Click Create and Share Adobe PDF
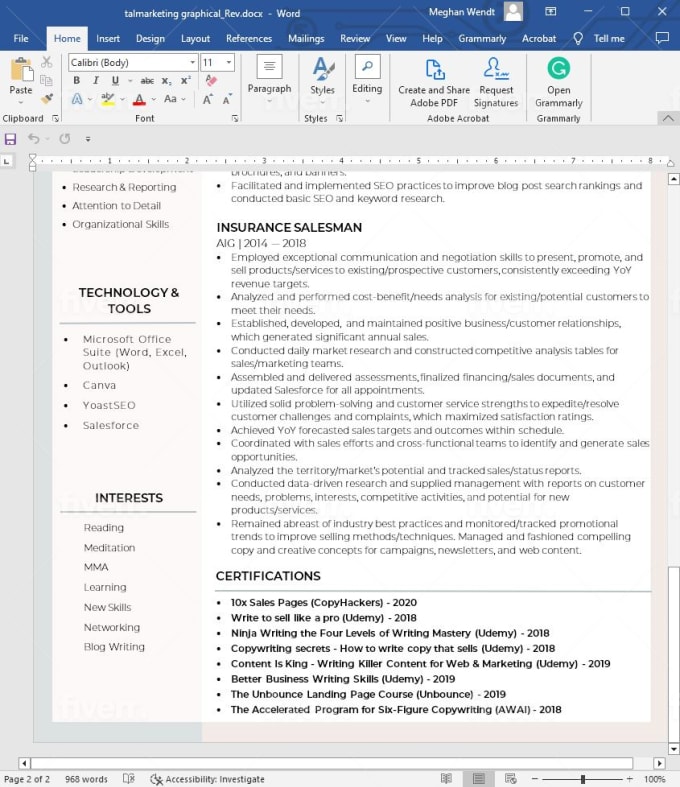 coord(434,82)
